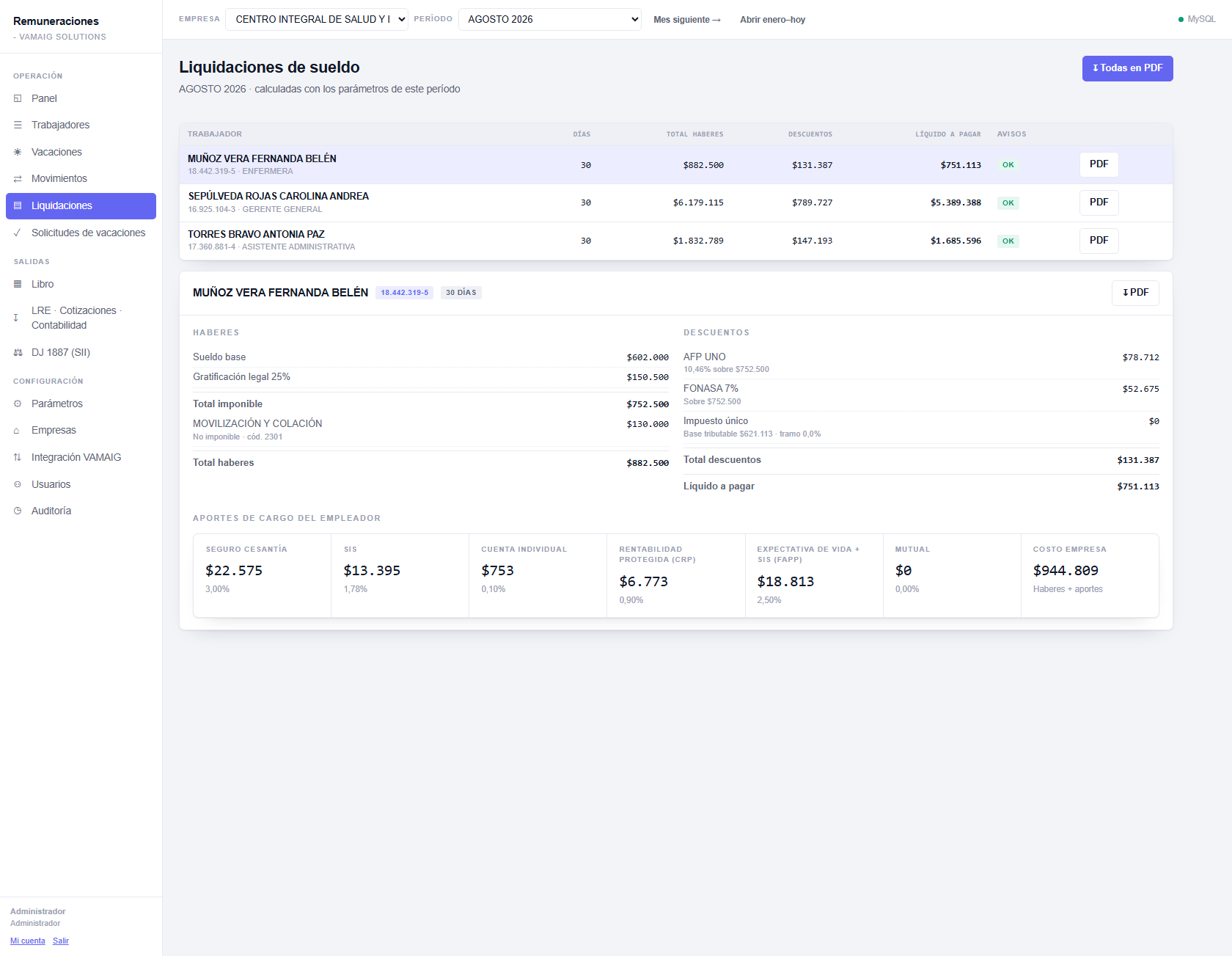The height and width of the screenshot is (956, 1232).
Task: Download PDF for Sepúlveda Rojas row
Action: pos(1099,202)
